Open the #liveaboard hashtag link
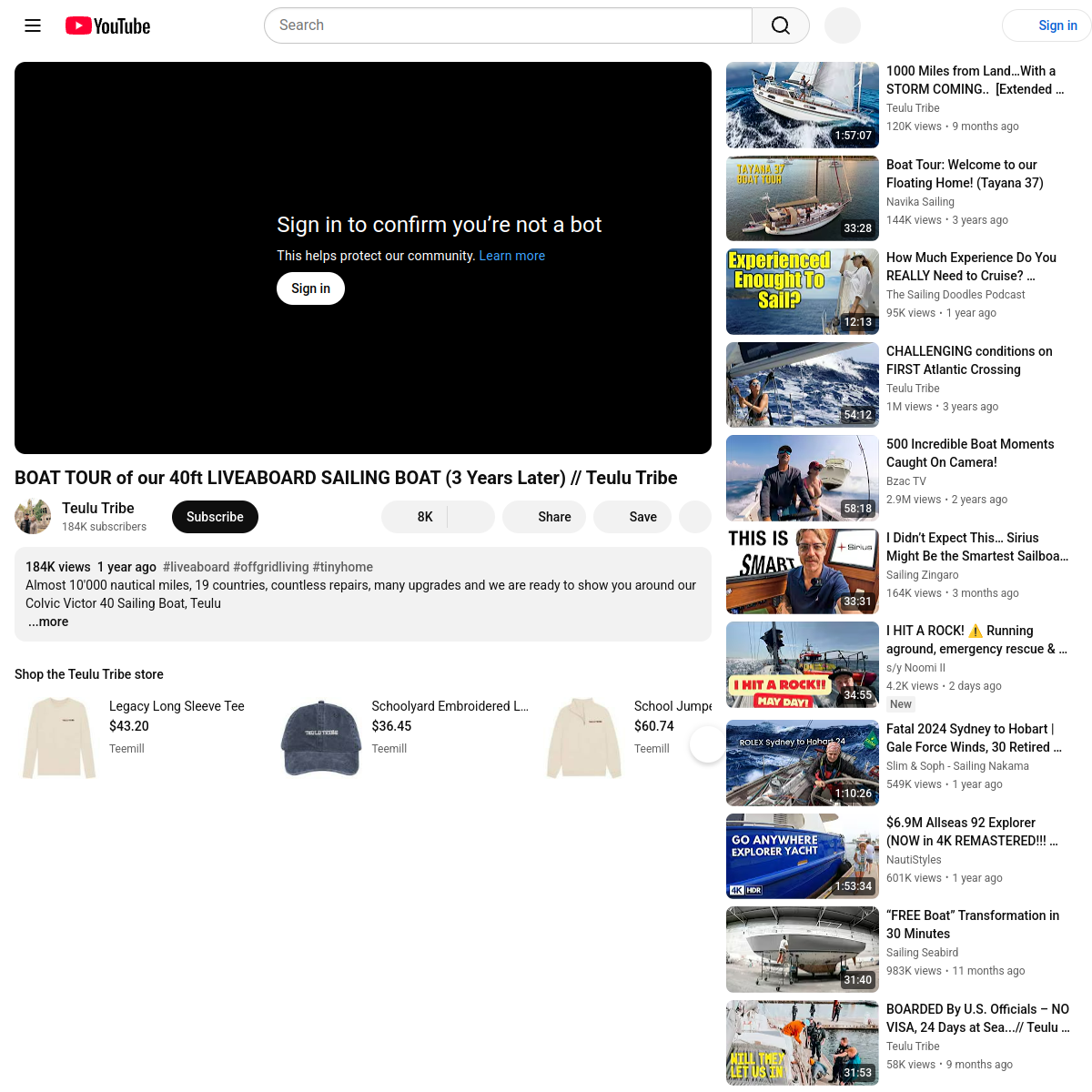Image resolution: width=1092 pixels, height=1092 pixels. (x=196, y=567)
